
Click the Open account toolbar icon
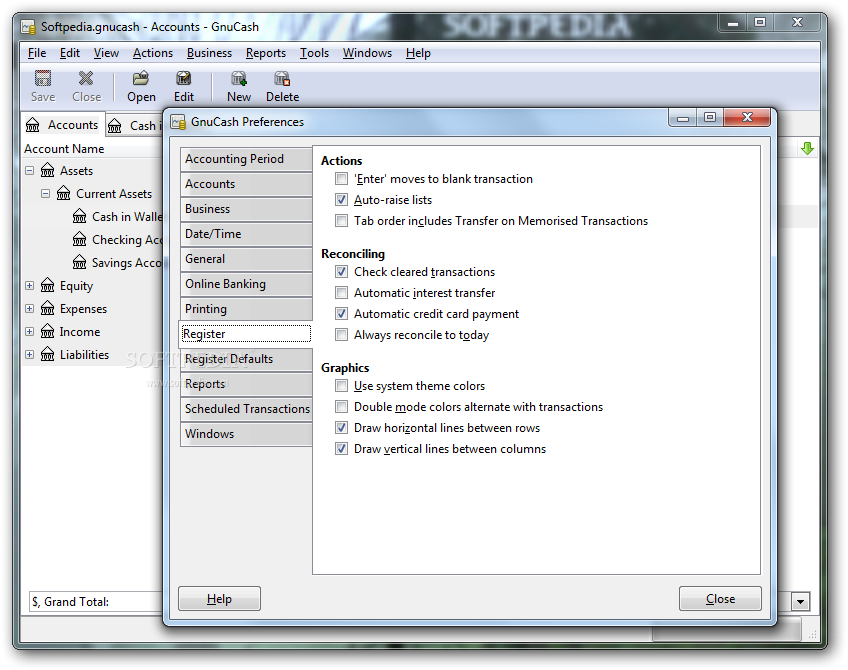click(141, 79)
